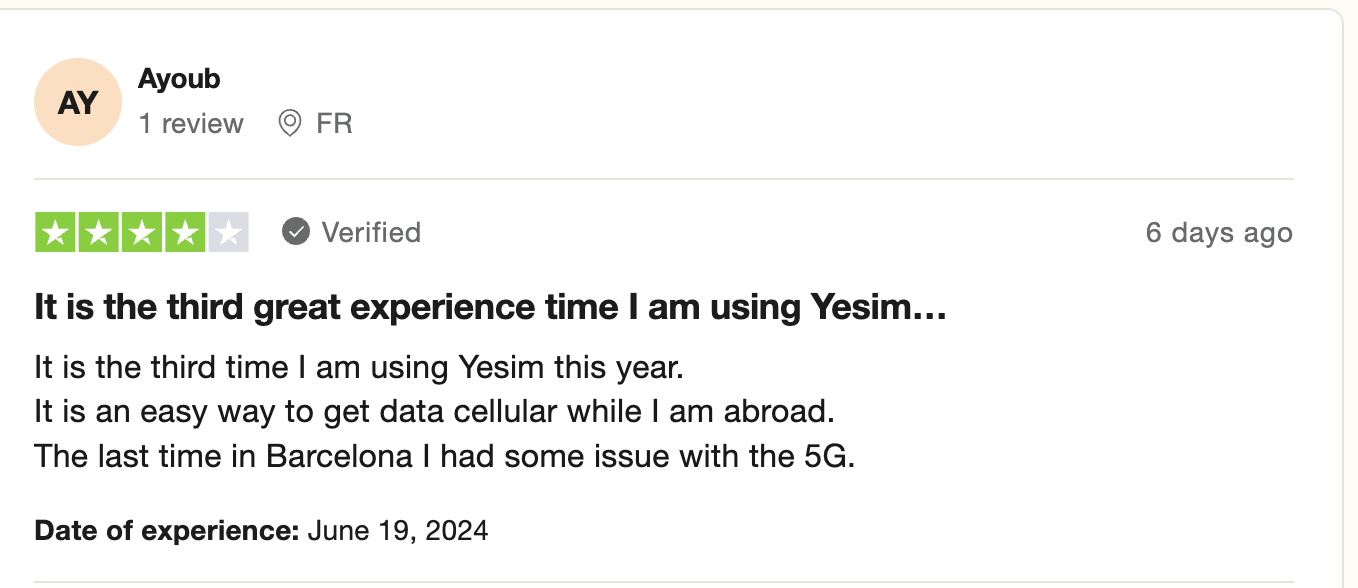Click the Verified label text
Viewport: 1358px width, 588px height.
371,232
